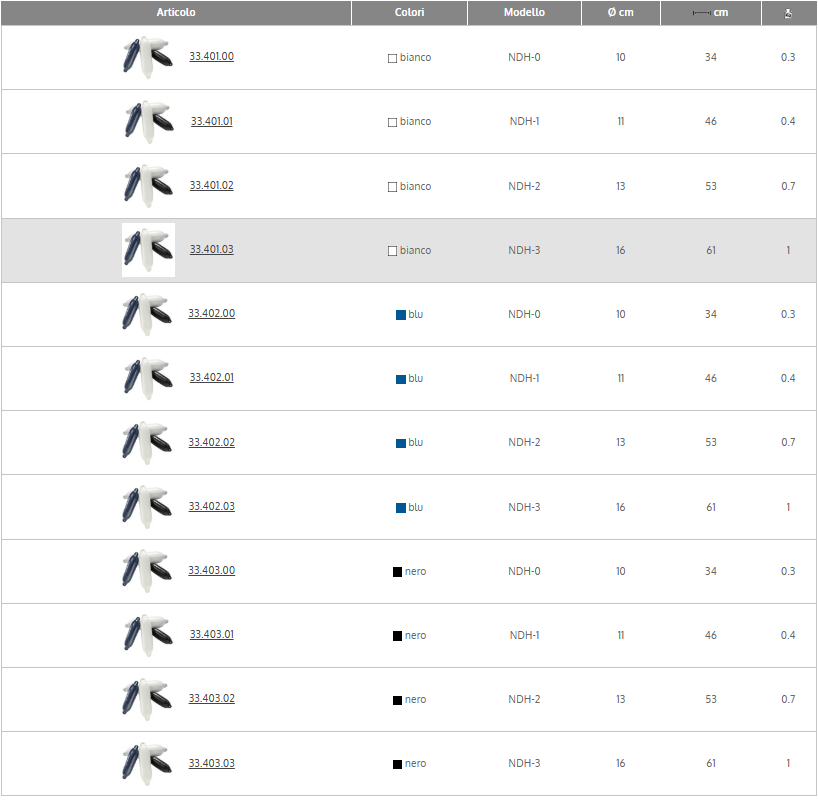Click the fender image for article 33.401.00

147,57
